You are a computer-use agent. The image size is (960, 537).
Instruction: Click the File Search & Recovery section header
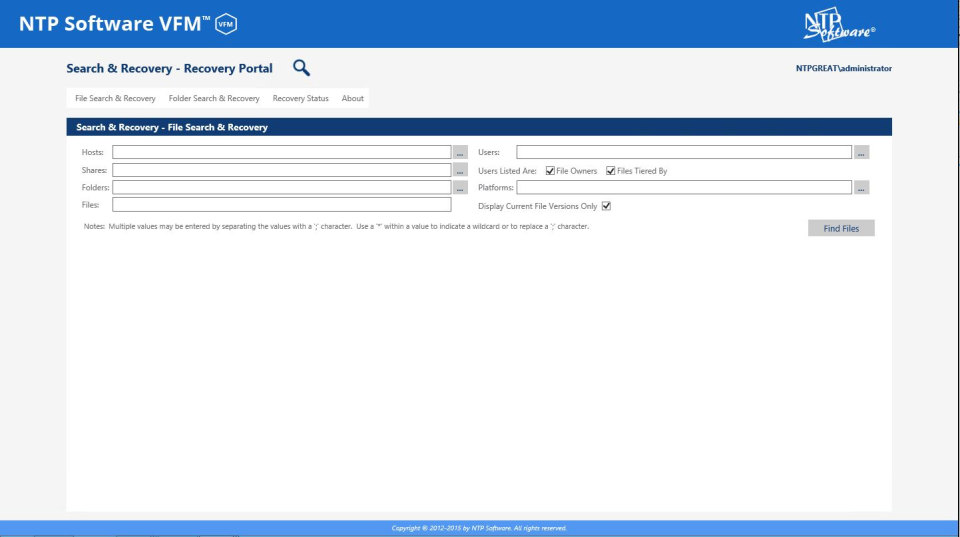click(479, 127)
